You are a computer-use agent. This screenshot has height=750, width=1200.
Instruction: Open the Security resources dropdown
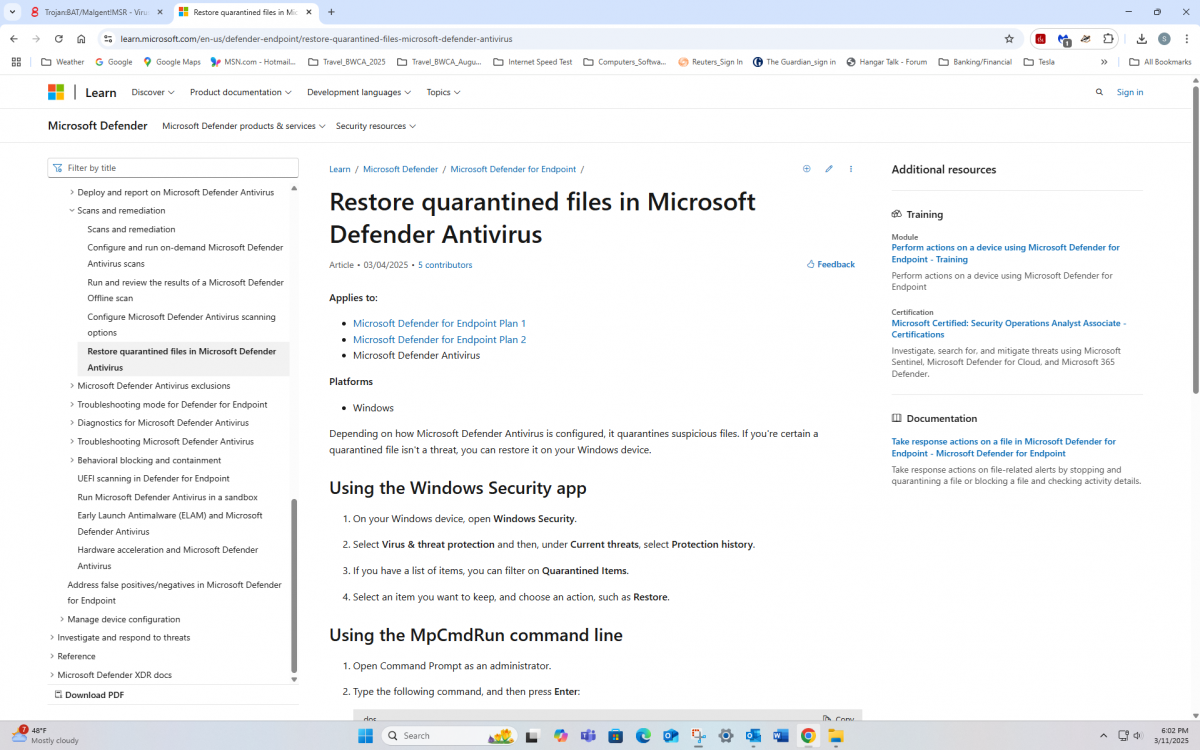tap(376, 126)
